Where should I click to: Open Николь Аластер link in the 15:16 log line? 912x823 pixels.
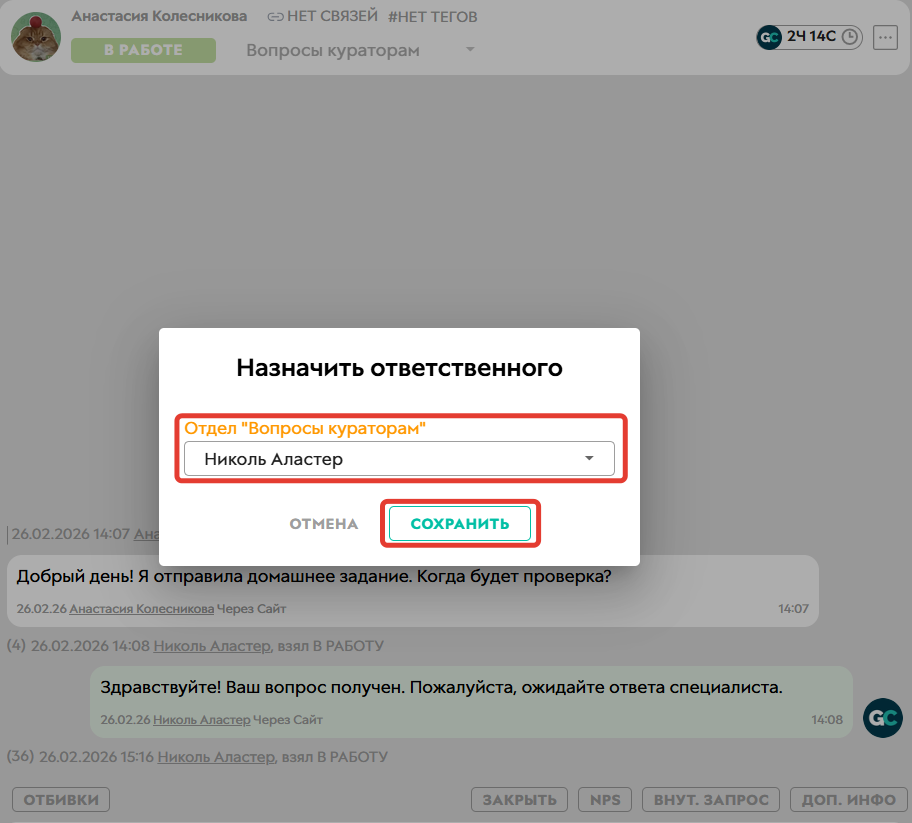click(216, 757)
